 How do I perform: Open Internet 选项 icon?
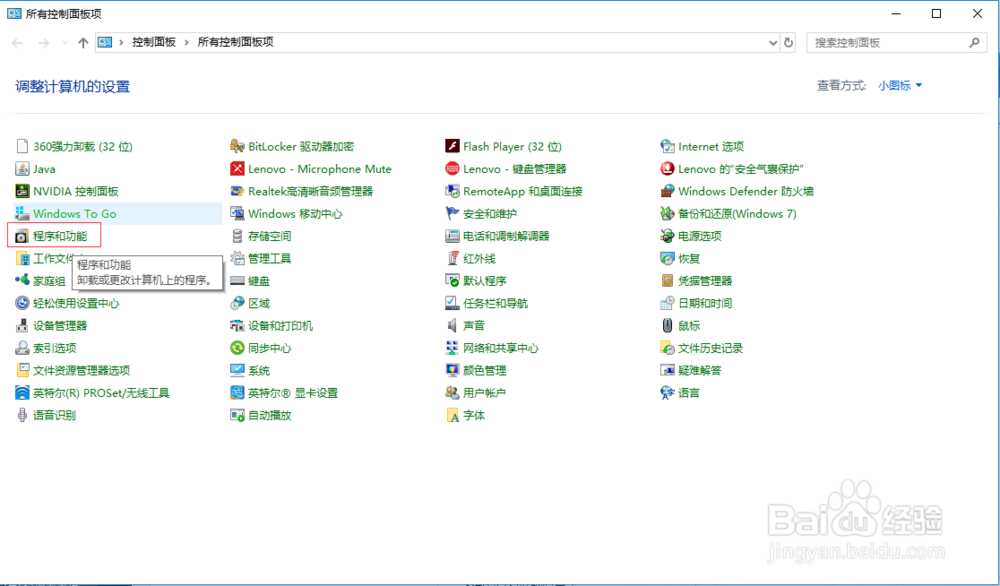click(x=667, y=147)
